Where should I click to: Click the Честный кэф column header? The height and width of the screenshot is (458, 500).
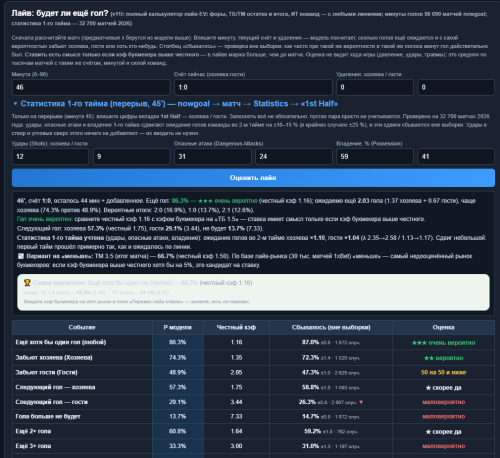[x=236, y=327]
